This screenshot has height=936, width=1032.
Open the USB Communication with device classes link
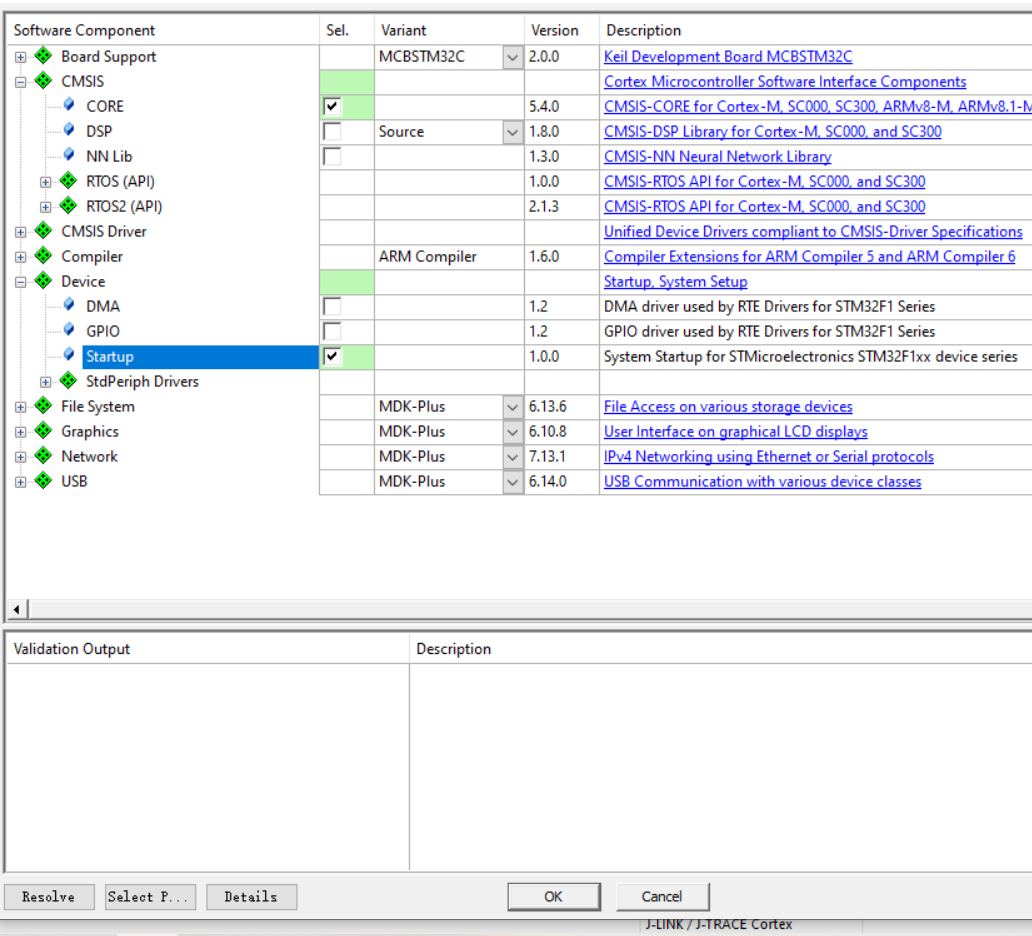click(x=762, y=482)
